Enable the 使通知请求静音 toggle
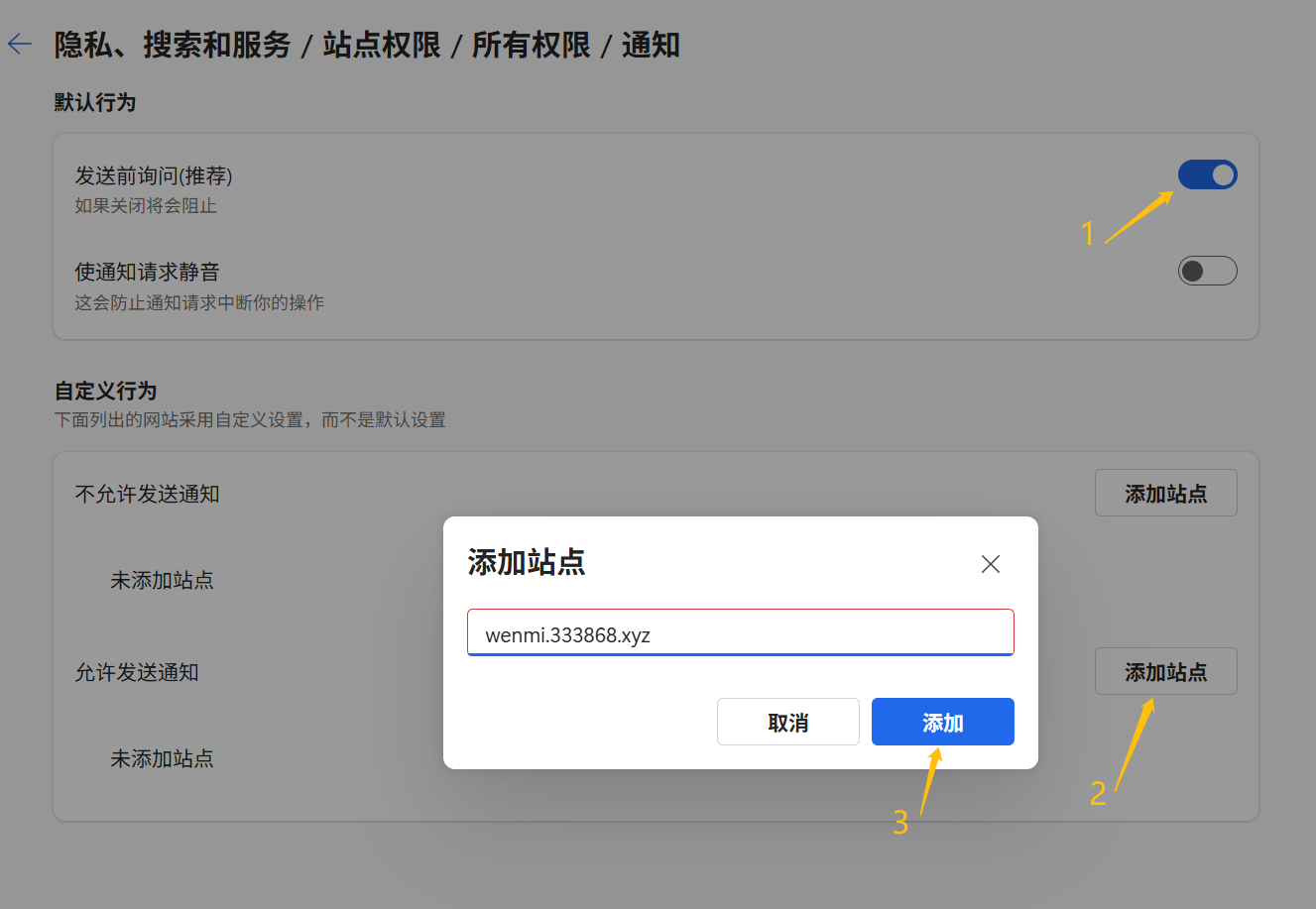 pos(1207,270)
